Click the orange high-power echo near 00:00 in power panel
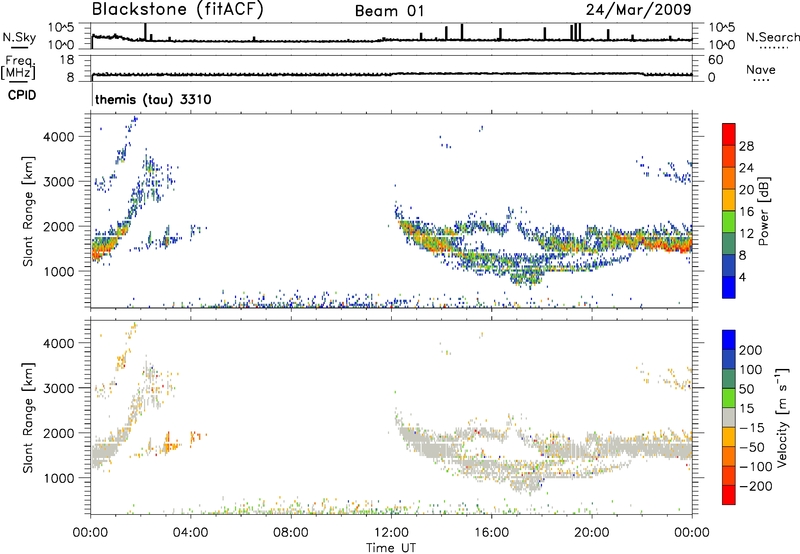Image resolution: width=800 pixels, height=554 pixels. pos(102,248)
